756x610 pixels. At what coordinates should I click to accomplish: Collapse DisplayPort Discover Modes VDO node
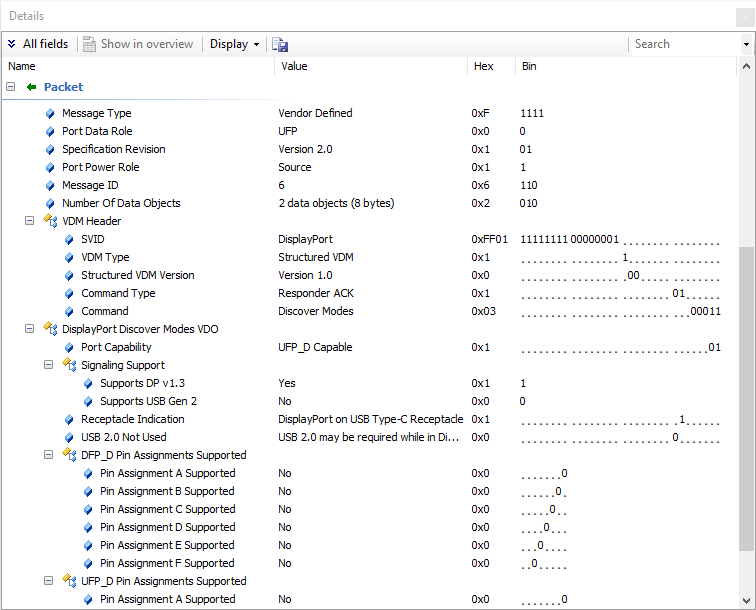click(30, 329)
